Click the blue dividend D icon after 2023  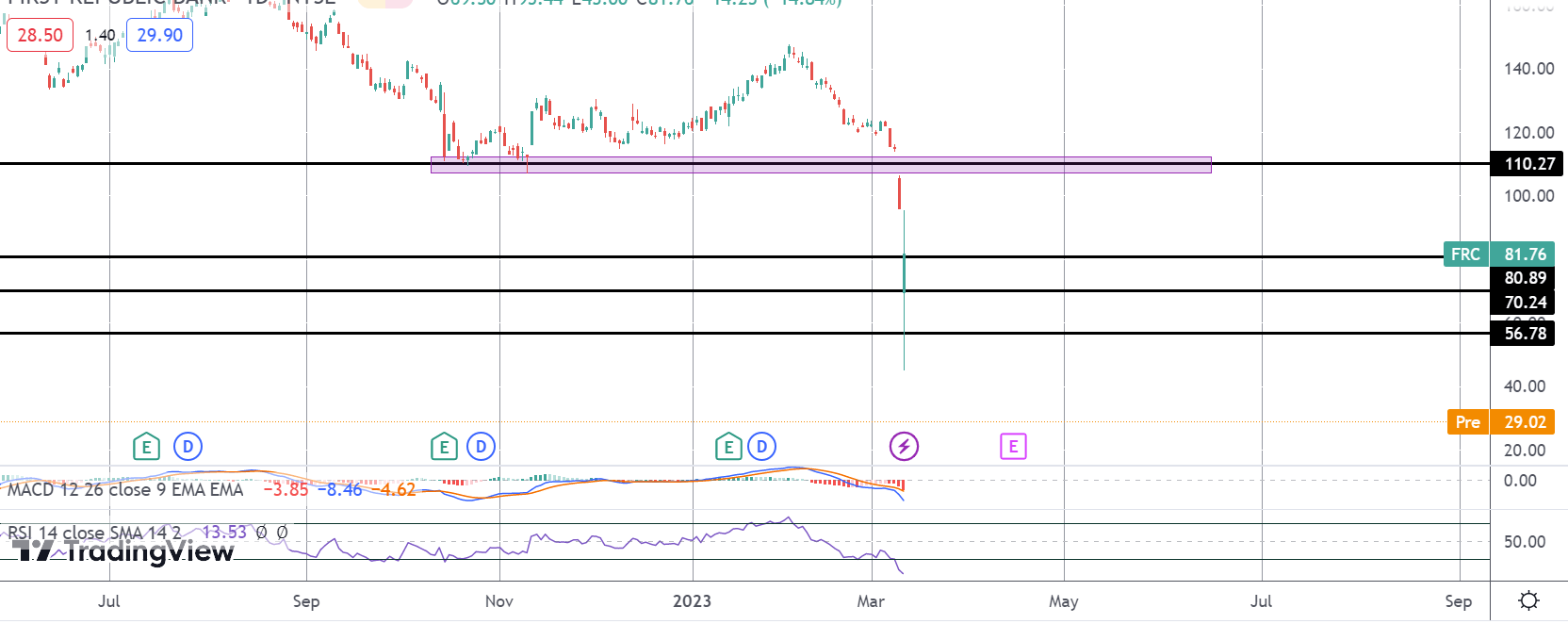click(761, 446)
